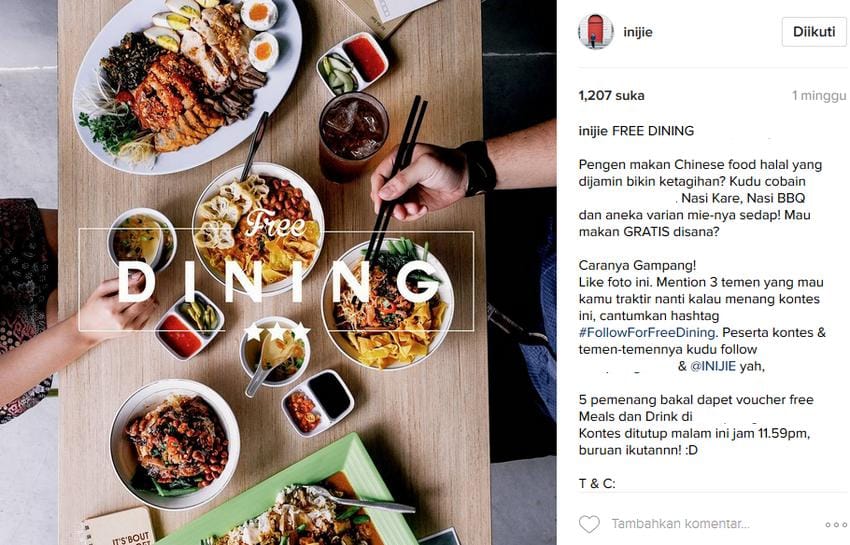Click the heart like icon
This screenshot has height=545, width=850.
[x=589, y=524]
